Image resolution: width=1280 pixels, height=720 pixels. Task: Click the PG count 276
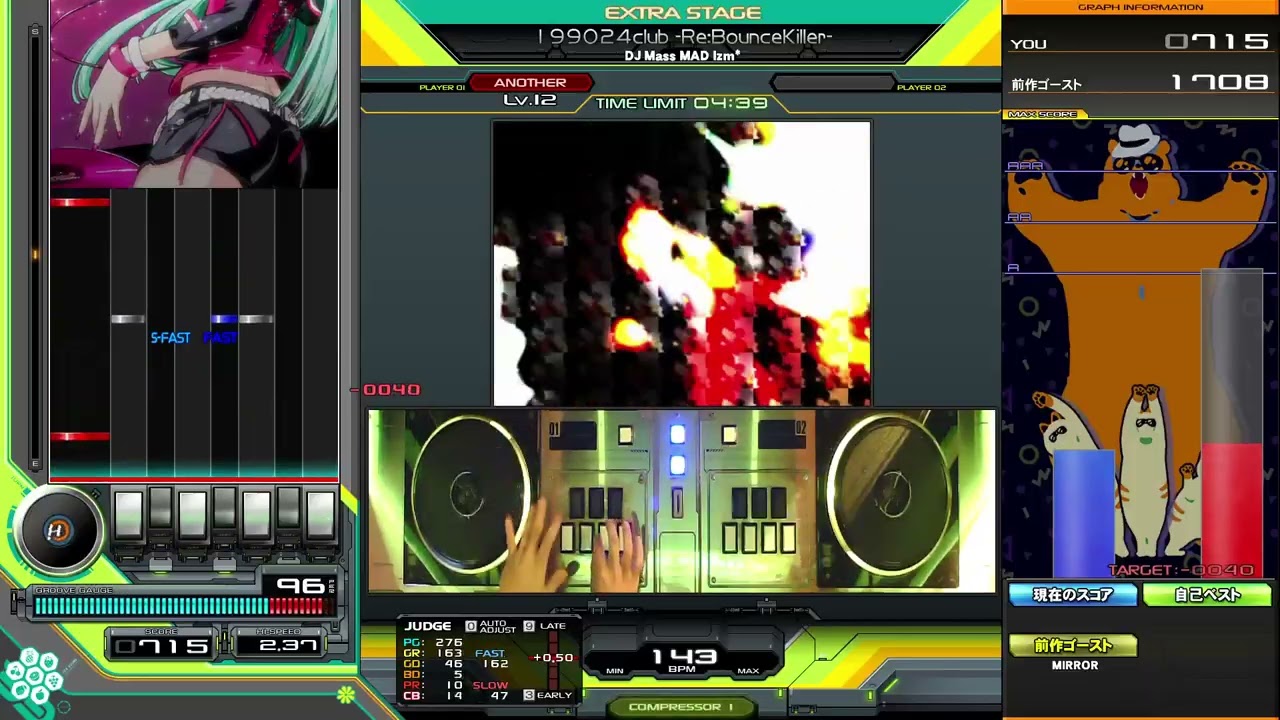[x=448, y=643]
